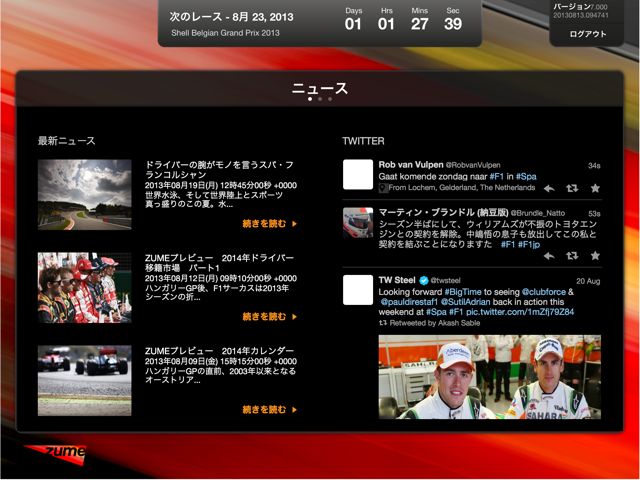Click the 53s tweet timestamp
This screenshot has width=640, height=480.
(x=594, y=214)
